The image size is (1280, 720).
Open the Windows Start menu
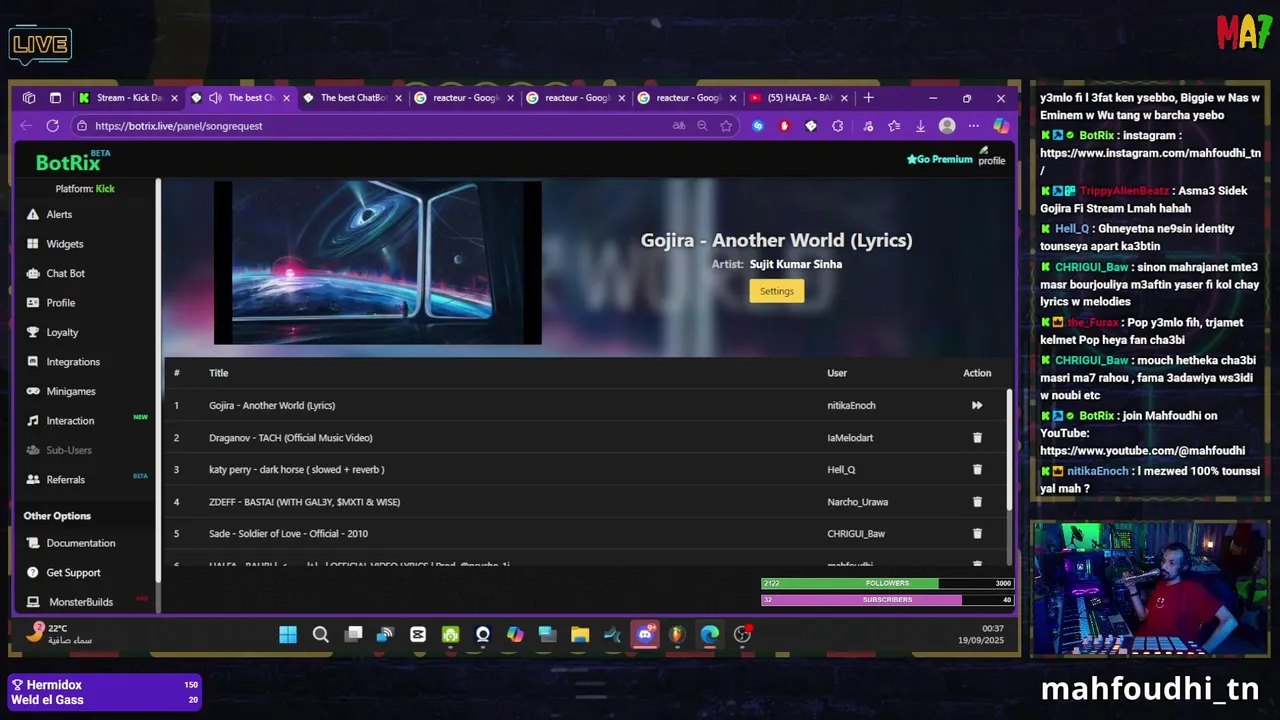click(x=288, y=634)
